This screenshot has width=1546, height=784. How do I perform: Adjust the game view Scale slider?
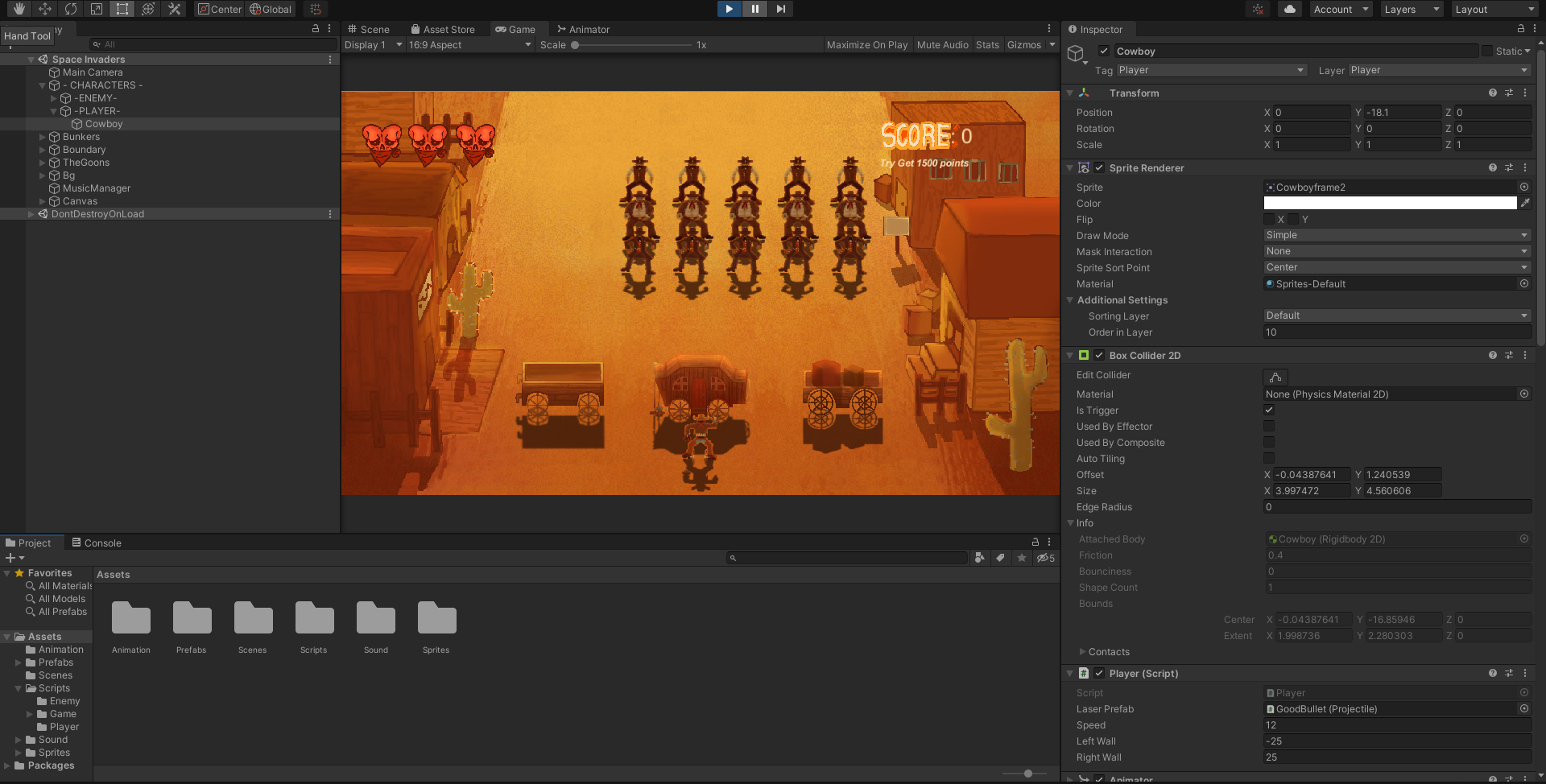[631, 45]
